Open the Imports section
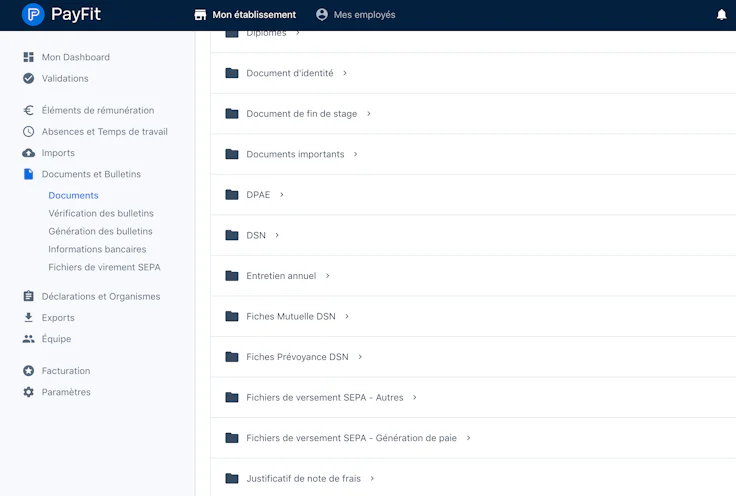This screenshot has width=736, height=496. 58,153
